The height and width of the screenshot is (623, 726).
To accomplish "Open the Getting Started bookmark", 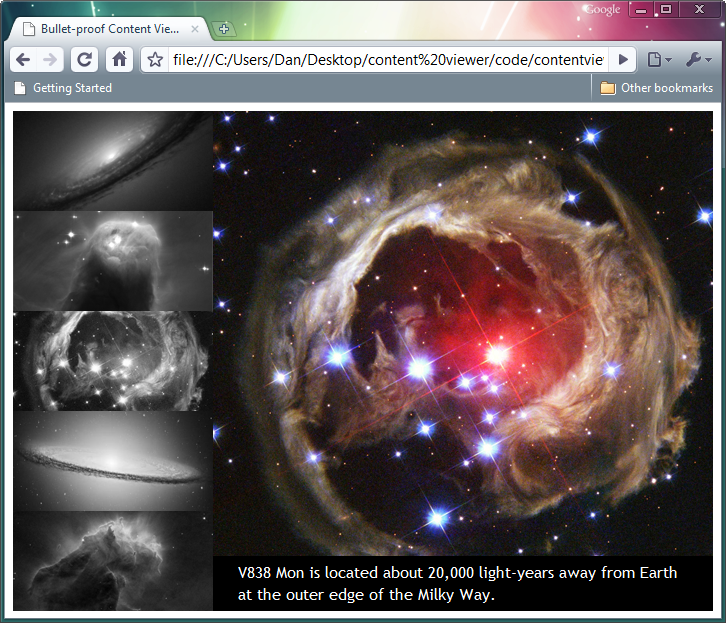I will (63, 88).
